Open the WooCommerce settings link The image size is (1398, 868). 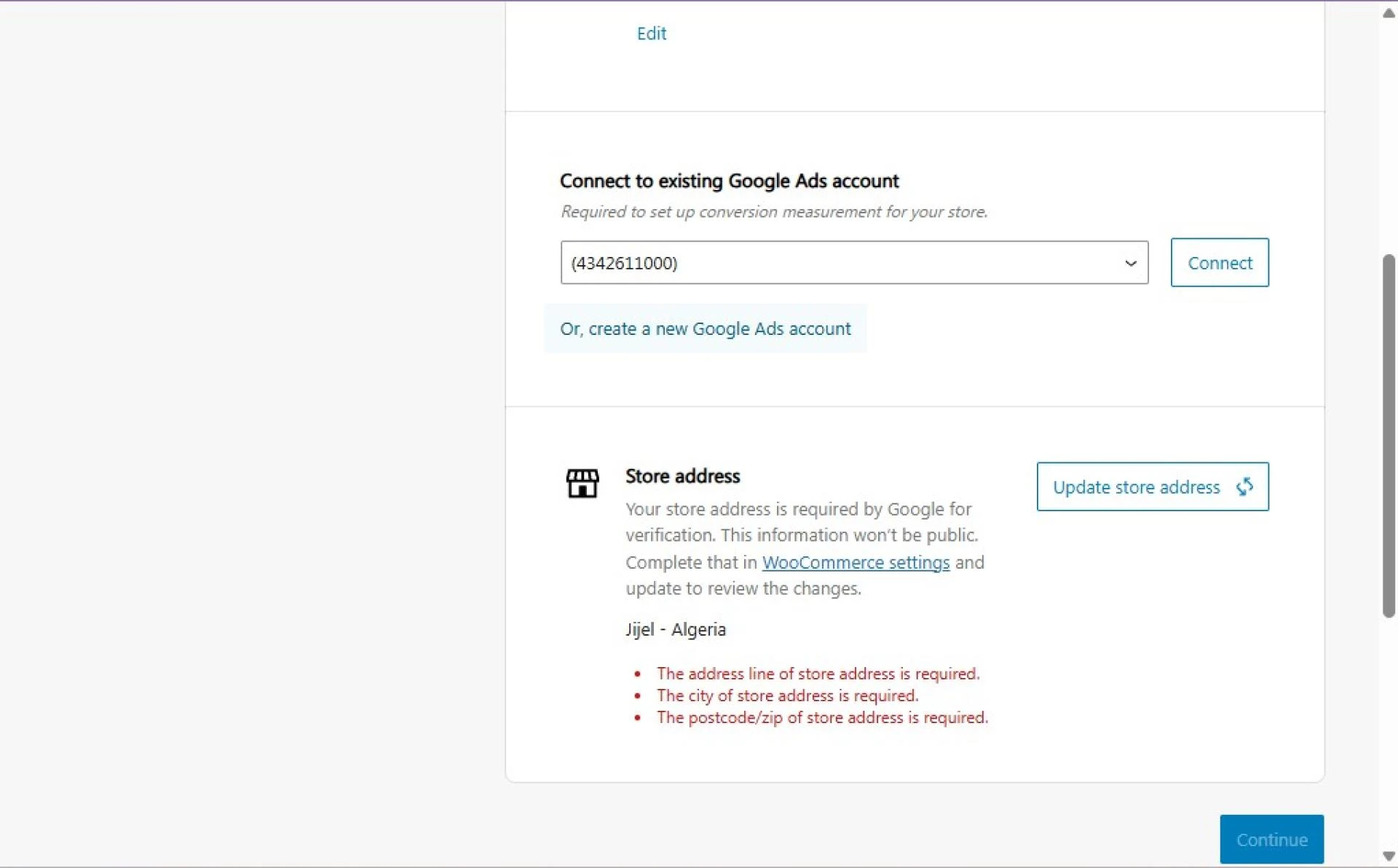(856, 562)
